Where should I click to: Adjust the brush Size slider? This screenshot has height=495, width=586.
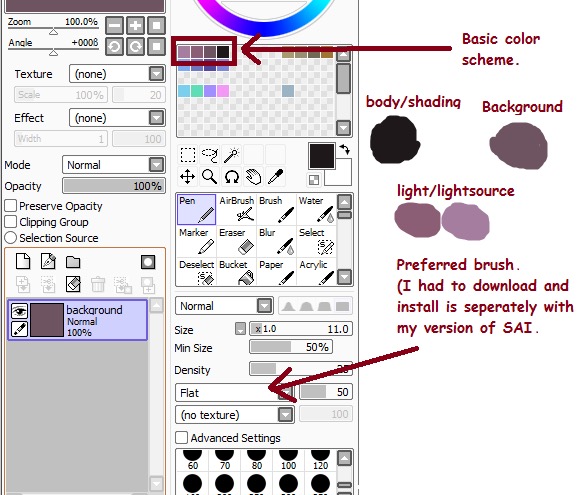(x=301, y=329)
